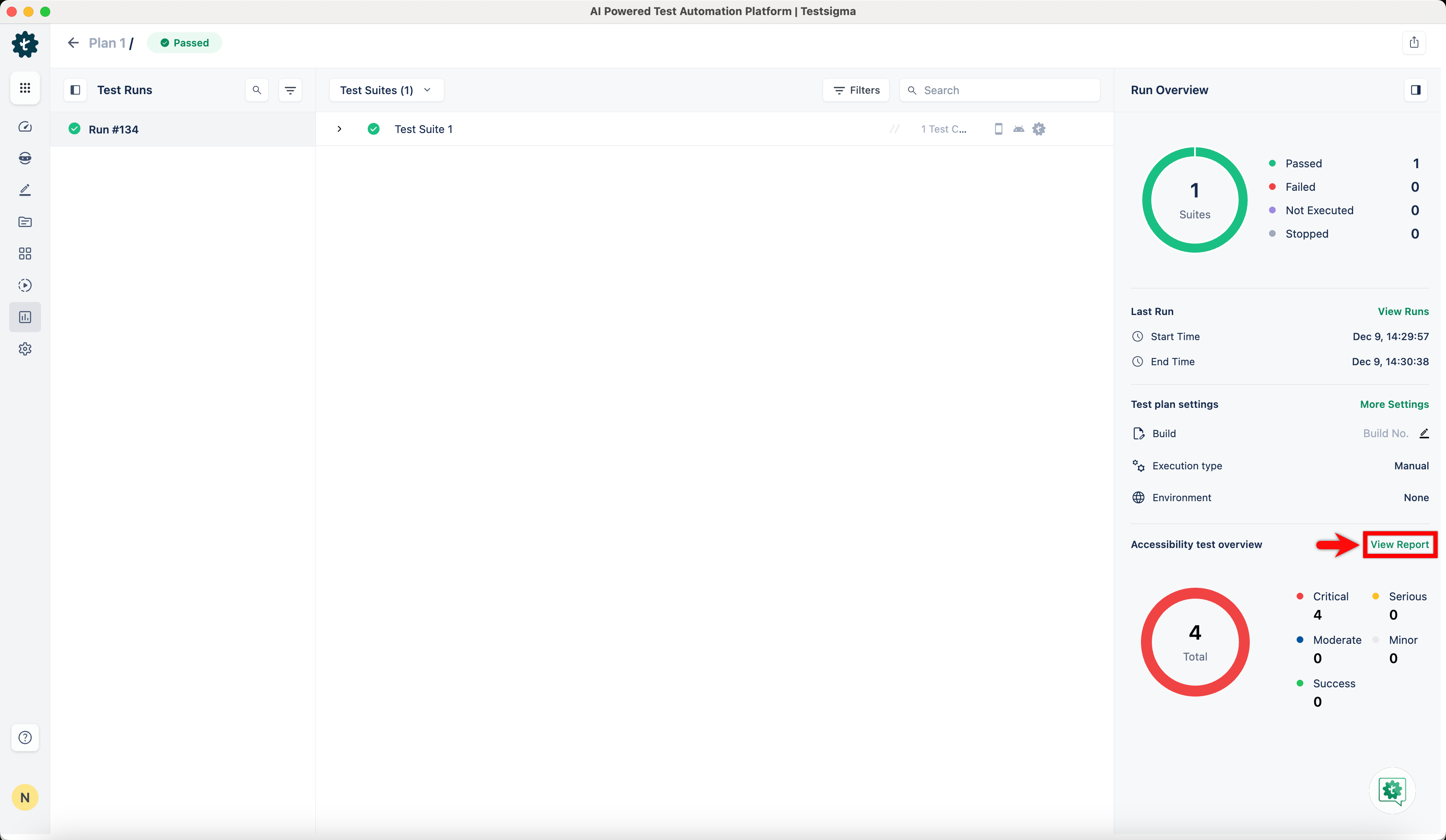Open the settings gear sidebar icon
Viewport: 1446px width, 840px height.
click(x=25, y=349)
